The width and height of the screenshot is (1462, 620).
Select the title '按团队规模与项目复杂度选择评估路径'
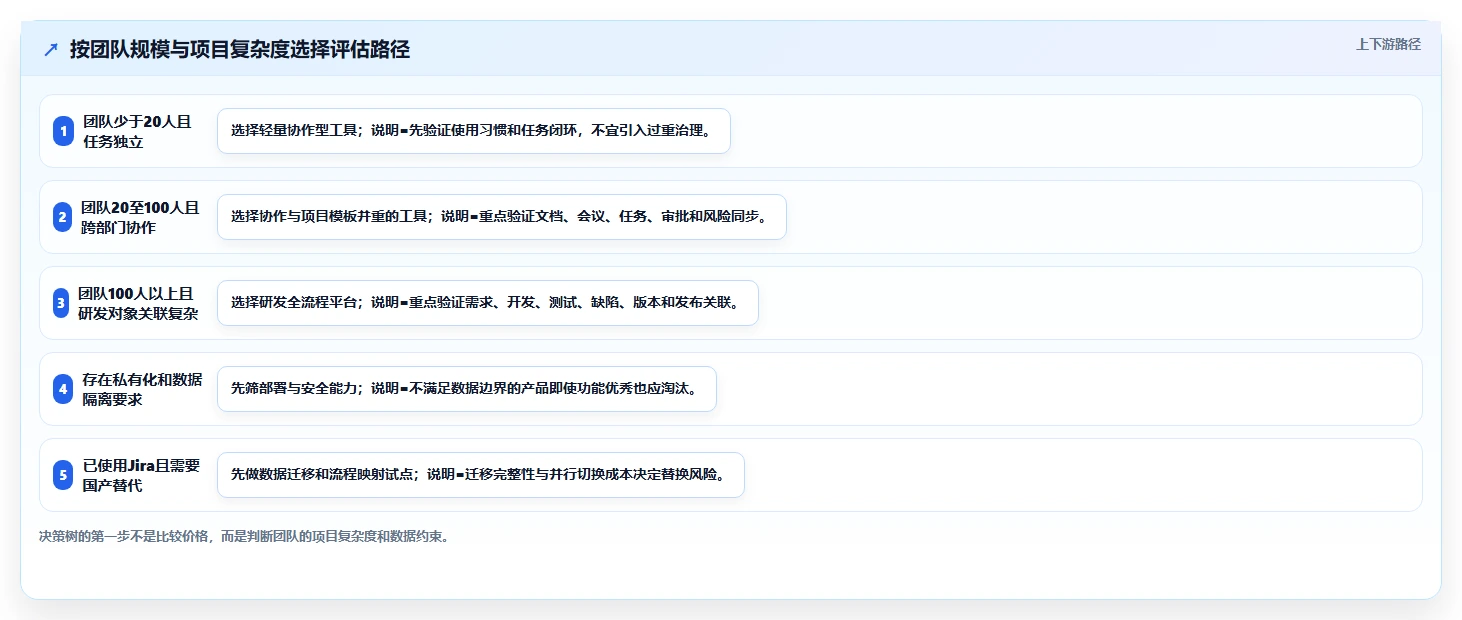(x=240, y=50)
